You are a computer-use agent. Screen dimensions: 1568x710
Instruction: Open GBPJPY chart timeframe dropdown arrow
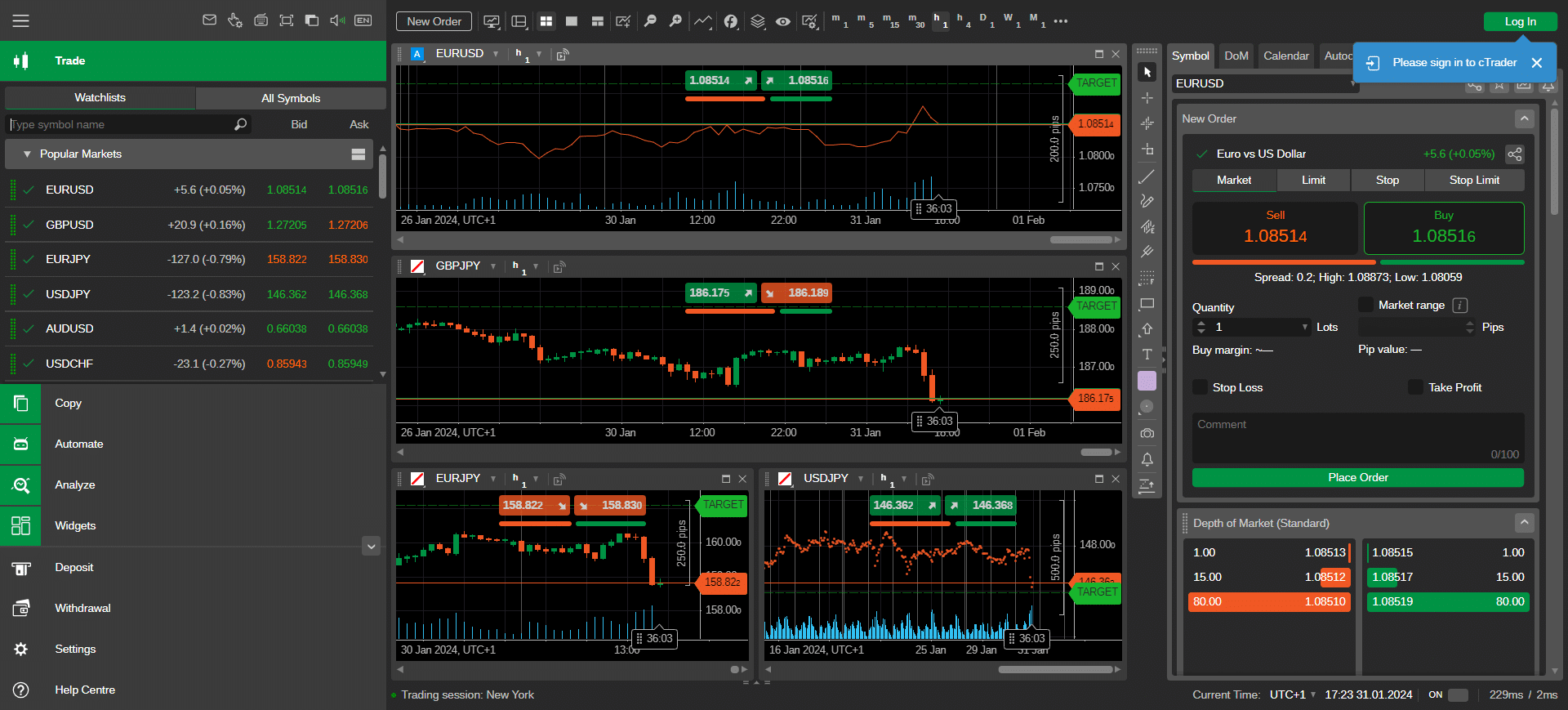click(x=536, y=266)
